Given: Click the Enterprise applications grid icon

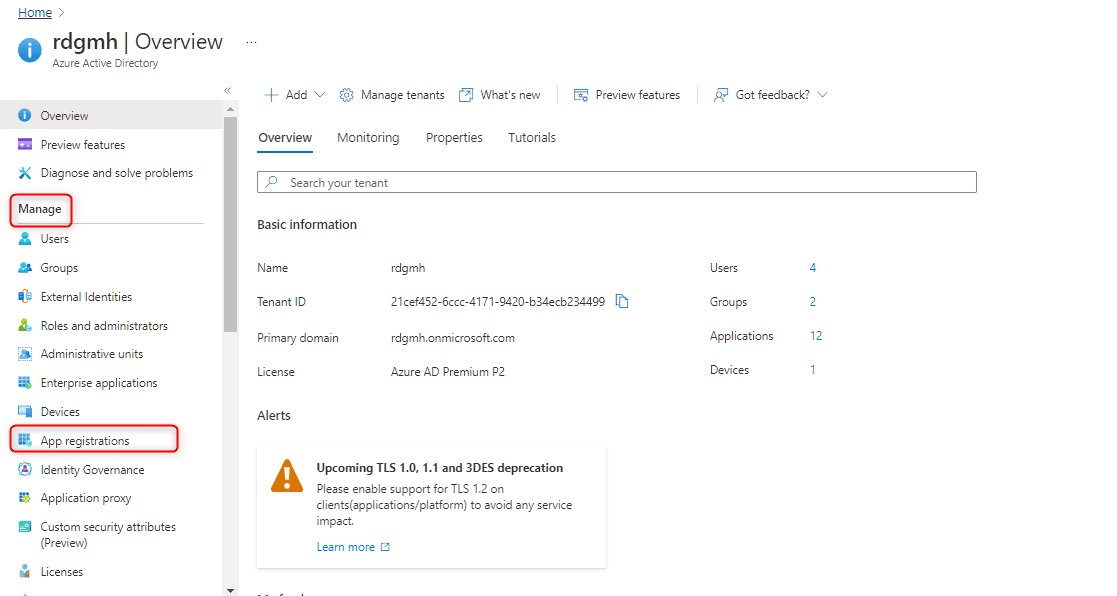Looking at the screenshot, I should (25, 382).
